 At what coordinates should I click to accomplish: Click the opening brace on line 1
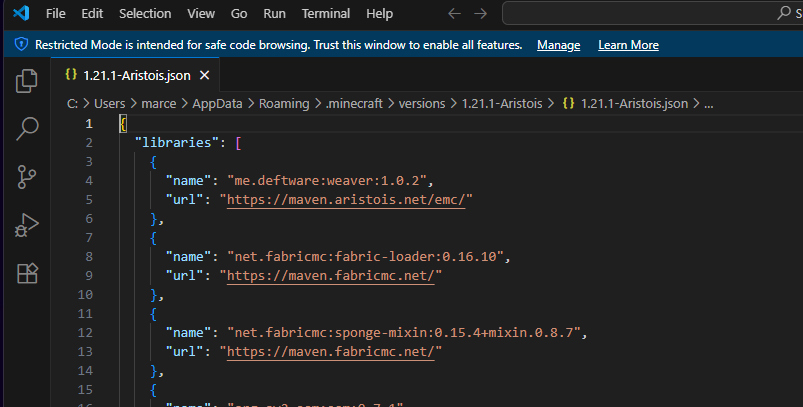coord(123,123)
